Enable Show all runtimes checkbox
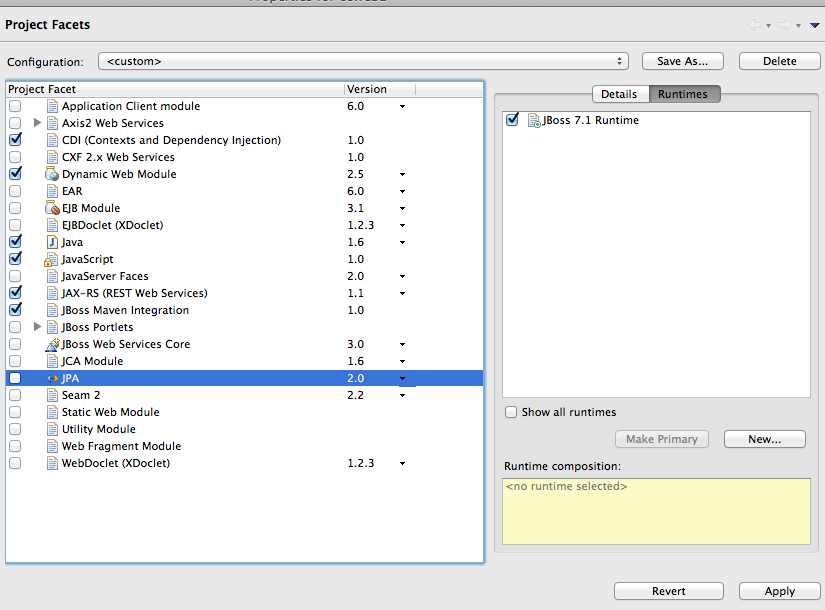825x610 pixels. coord(511,412)
